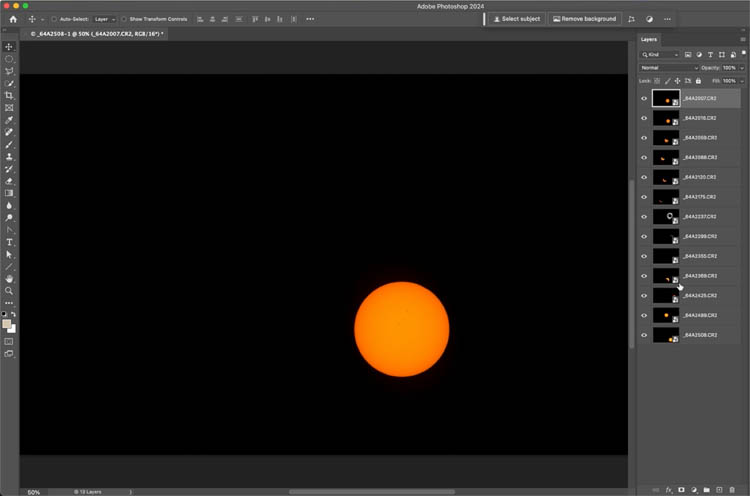750x496 pixels.
Task: Select the Spot Healing Brush tool
Action: pos(9,132)
